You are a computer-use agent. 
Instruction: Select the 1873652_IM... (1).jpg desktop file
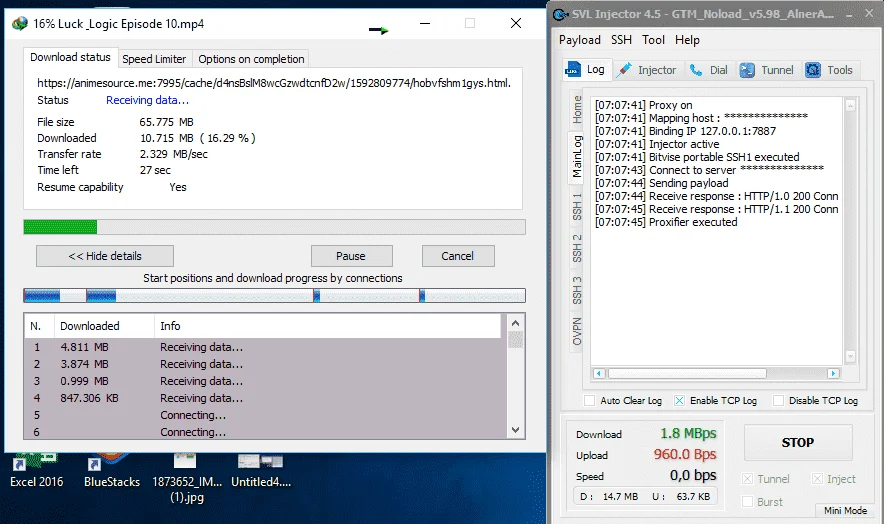tap(187, 478)
